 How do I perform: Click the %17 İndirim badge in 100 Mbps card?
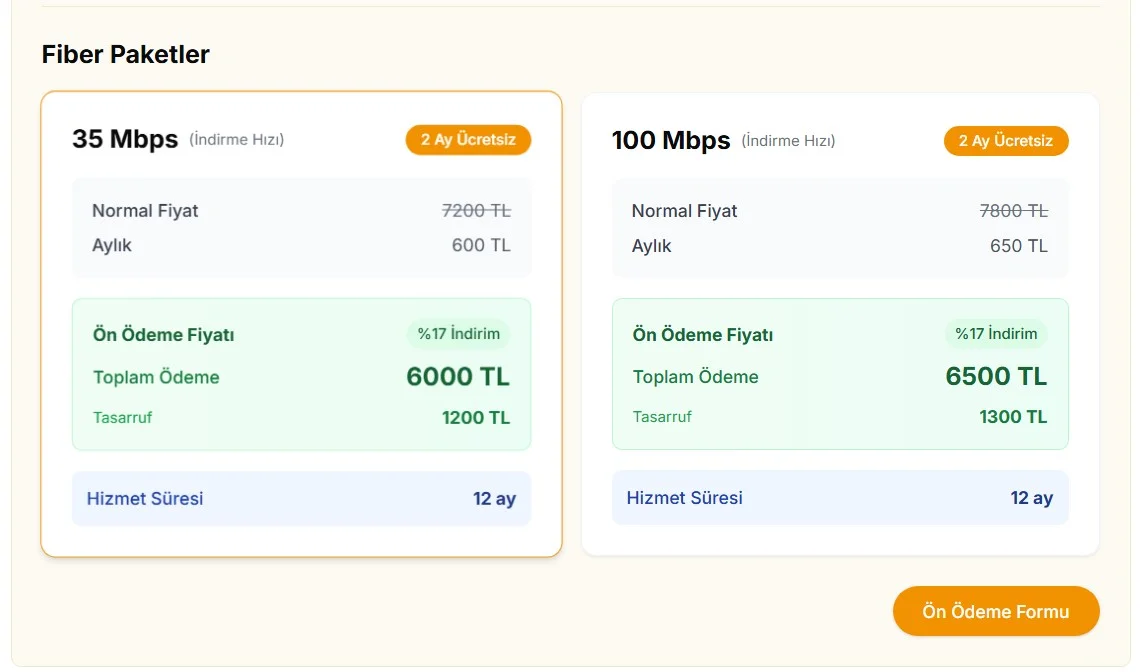(996, 334)
